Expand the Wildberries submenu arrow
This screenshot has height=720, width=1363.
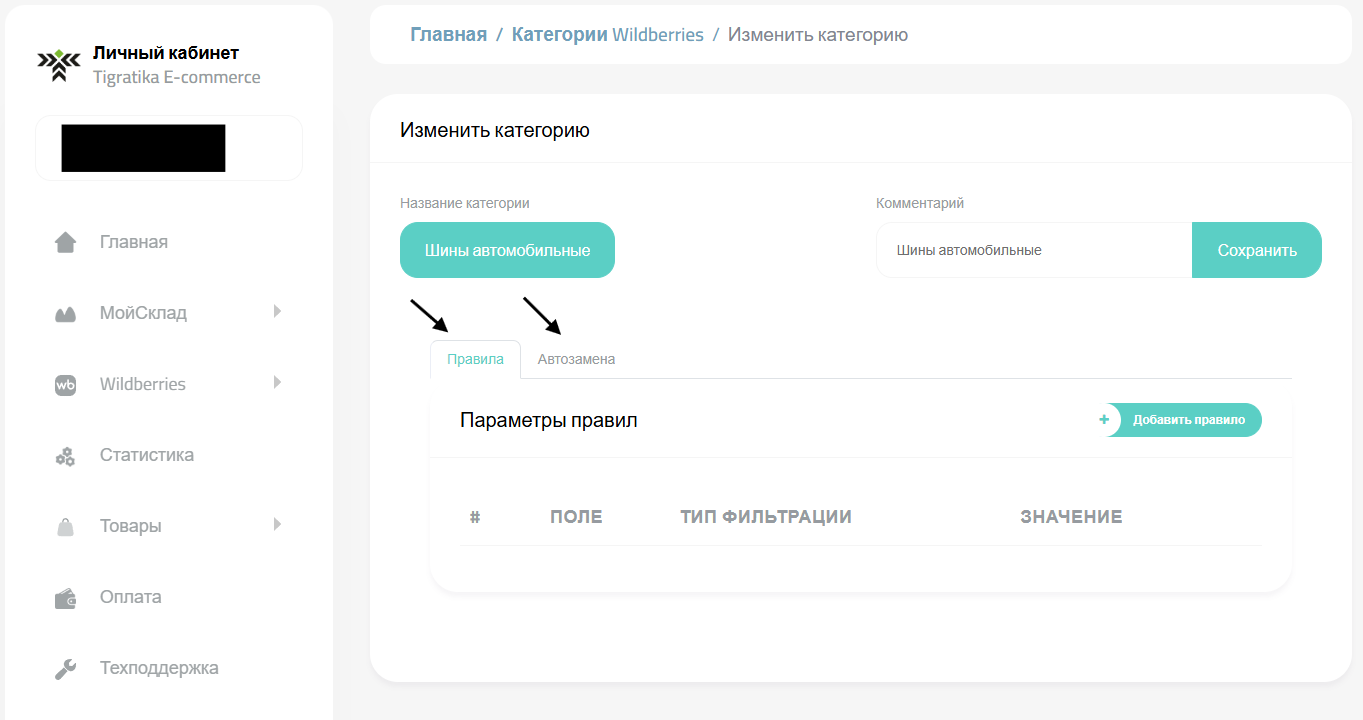(x=277, y=382)
